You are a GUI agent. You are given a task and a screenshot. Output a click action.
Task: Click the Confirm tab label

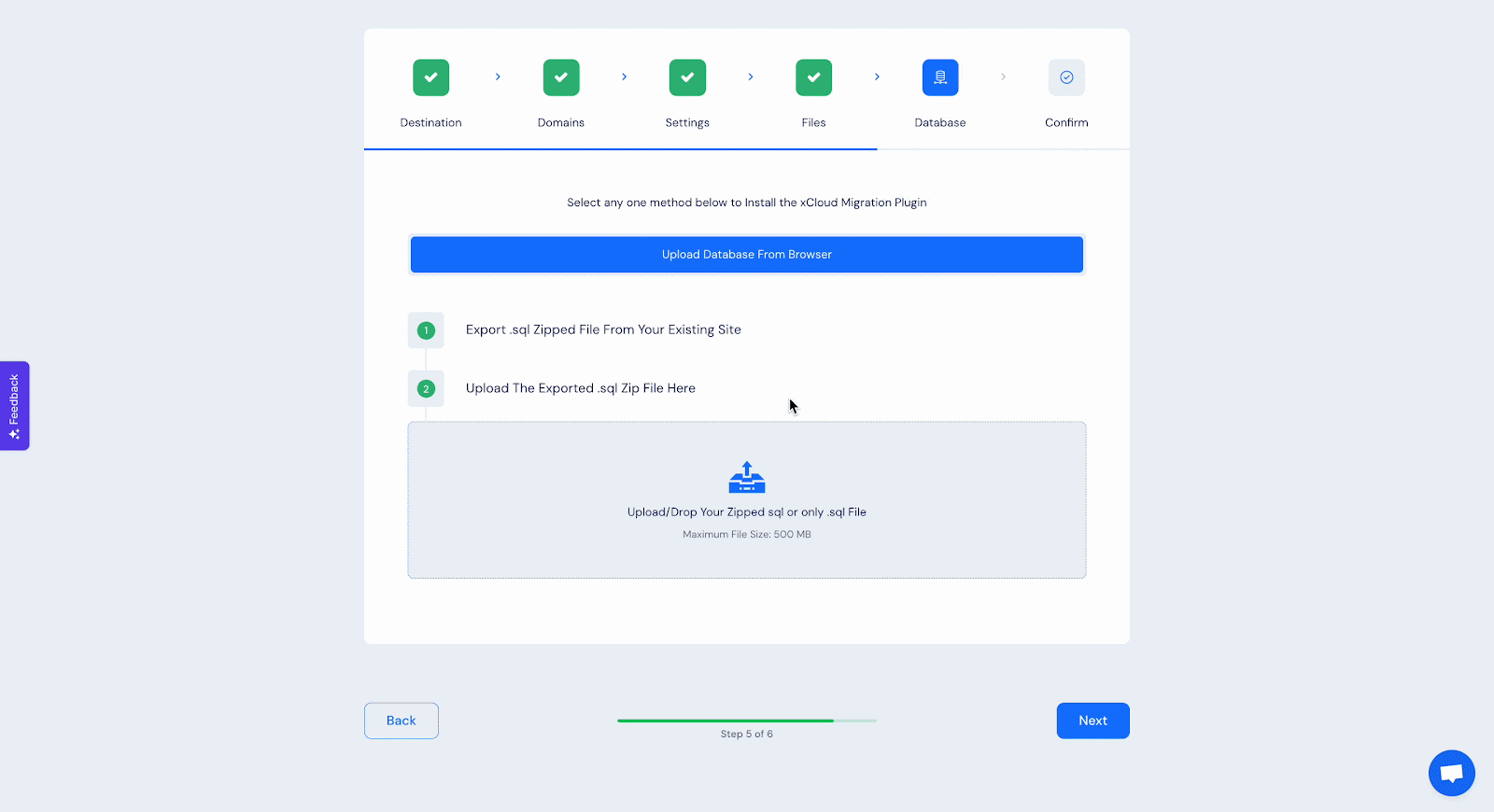tap(1066, 122)
